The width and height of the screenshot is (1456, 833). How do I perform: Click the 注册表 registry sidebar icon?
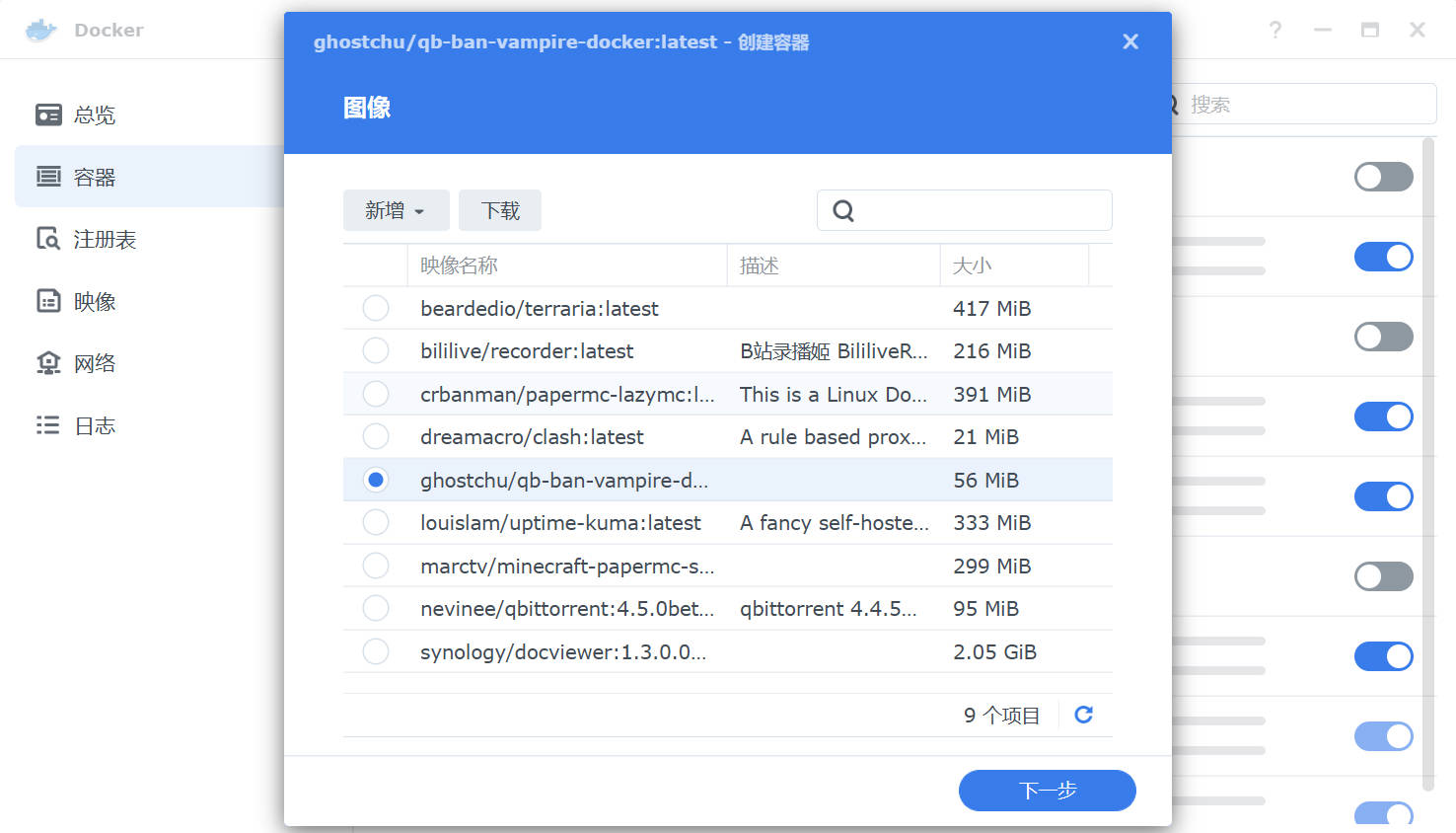[x=48, y=239]
